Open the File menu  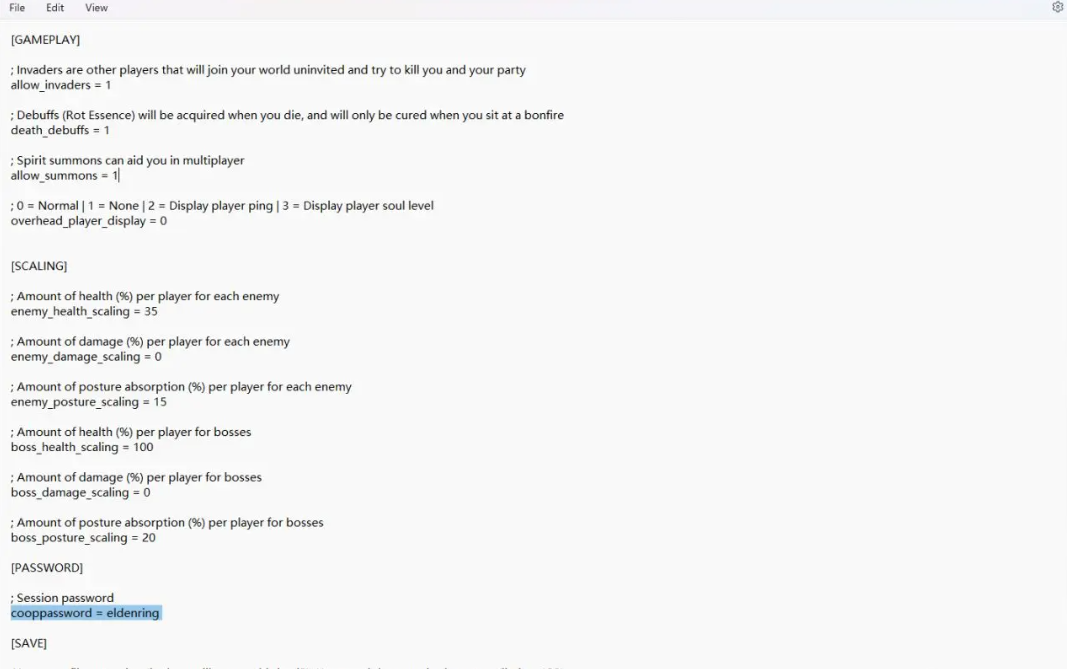click(x=17, y=7)
